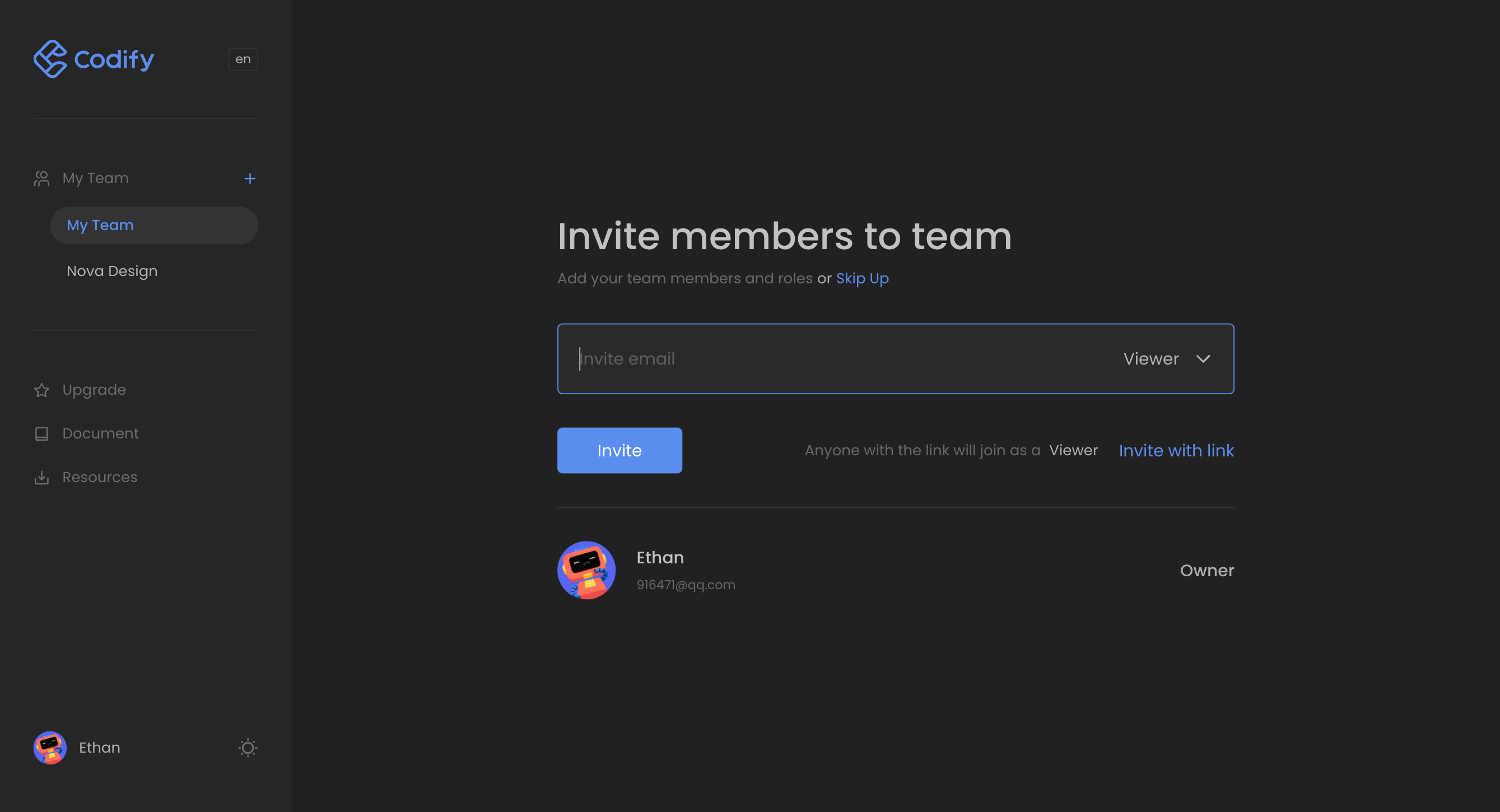Add a new team with plus icon
This screenshot has height=812, width=1500.
point(250,179)
